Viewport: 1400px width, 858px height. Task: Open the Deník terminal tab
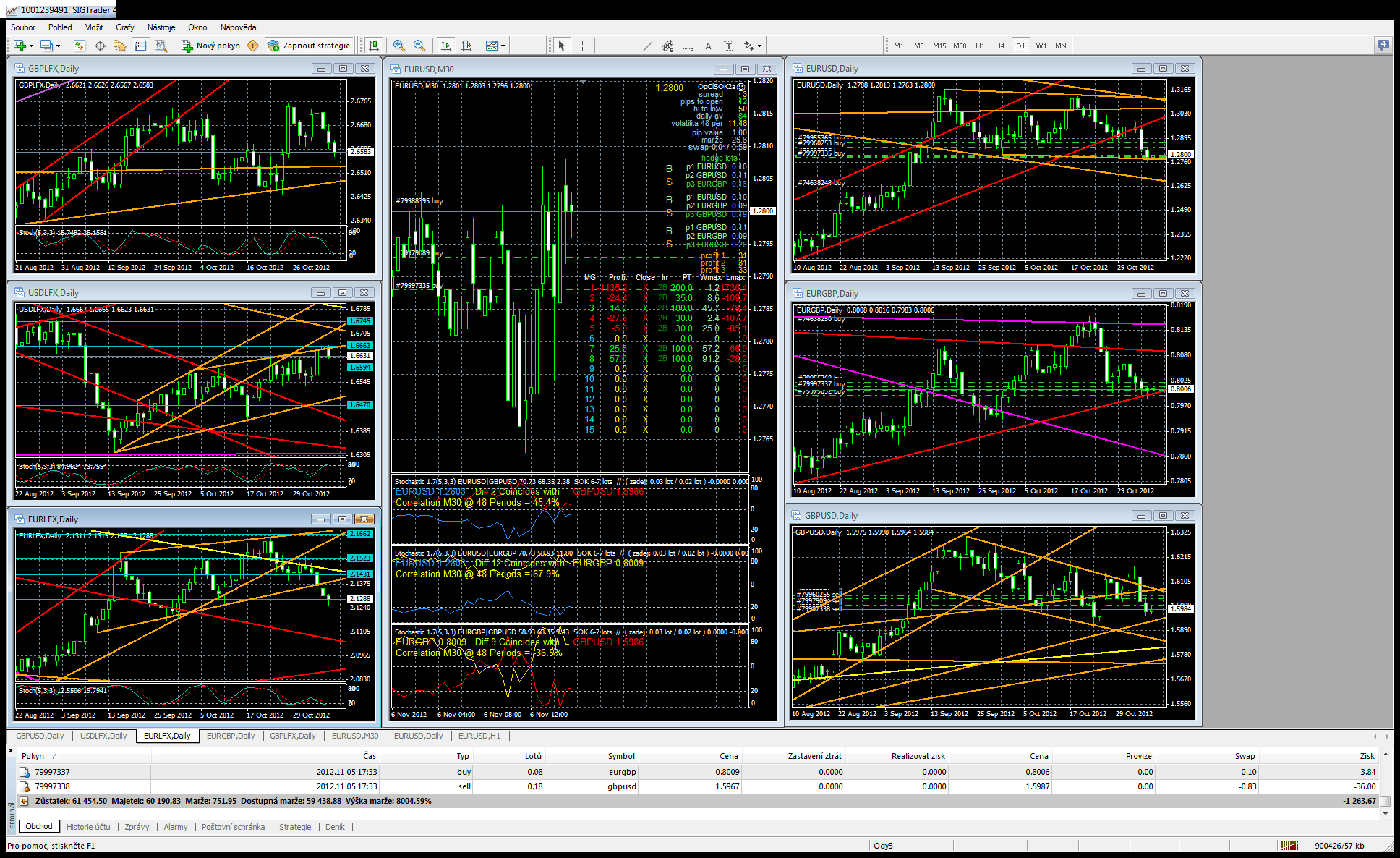(335, 827)
